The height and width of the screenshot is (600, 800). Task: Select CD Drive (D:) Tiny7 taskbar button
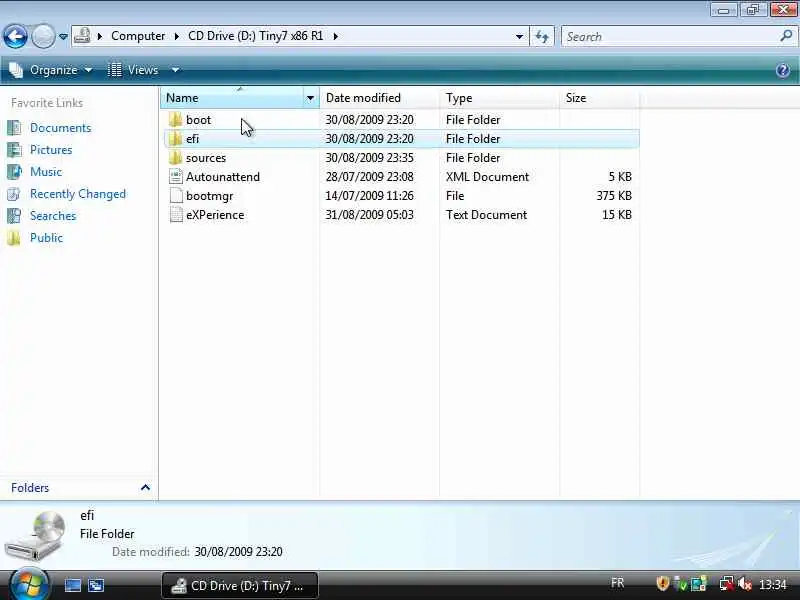tap(240, 586)
